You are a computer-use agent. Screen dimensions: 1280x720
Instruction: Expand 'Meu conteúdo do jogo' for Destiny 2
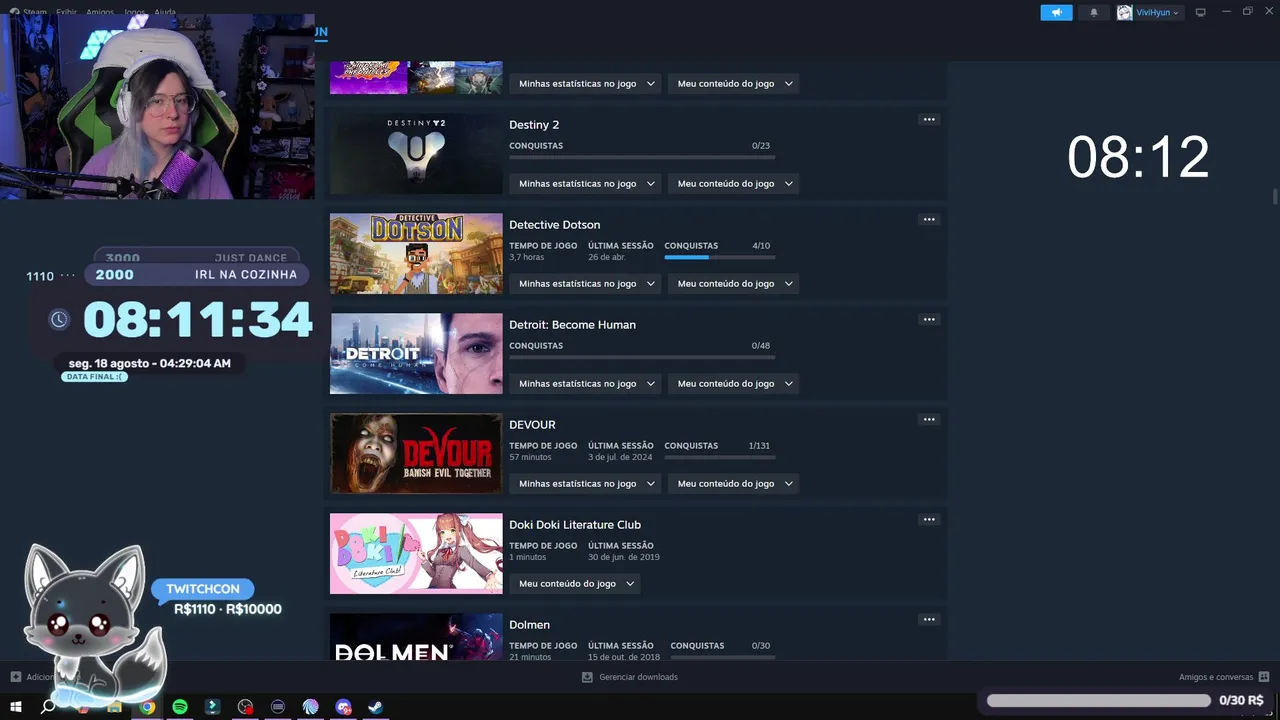click(734, 183)
